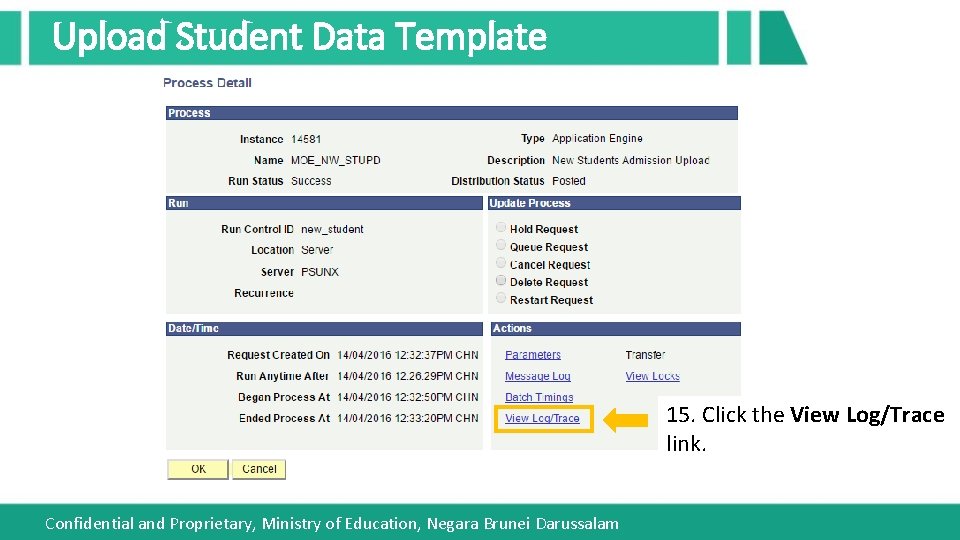Click the server name PSUNX
960x540 pixels.
tap(320, 272)
